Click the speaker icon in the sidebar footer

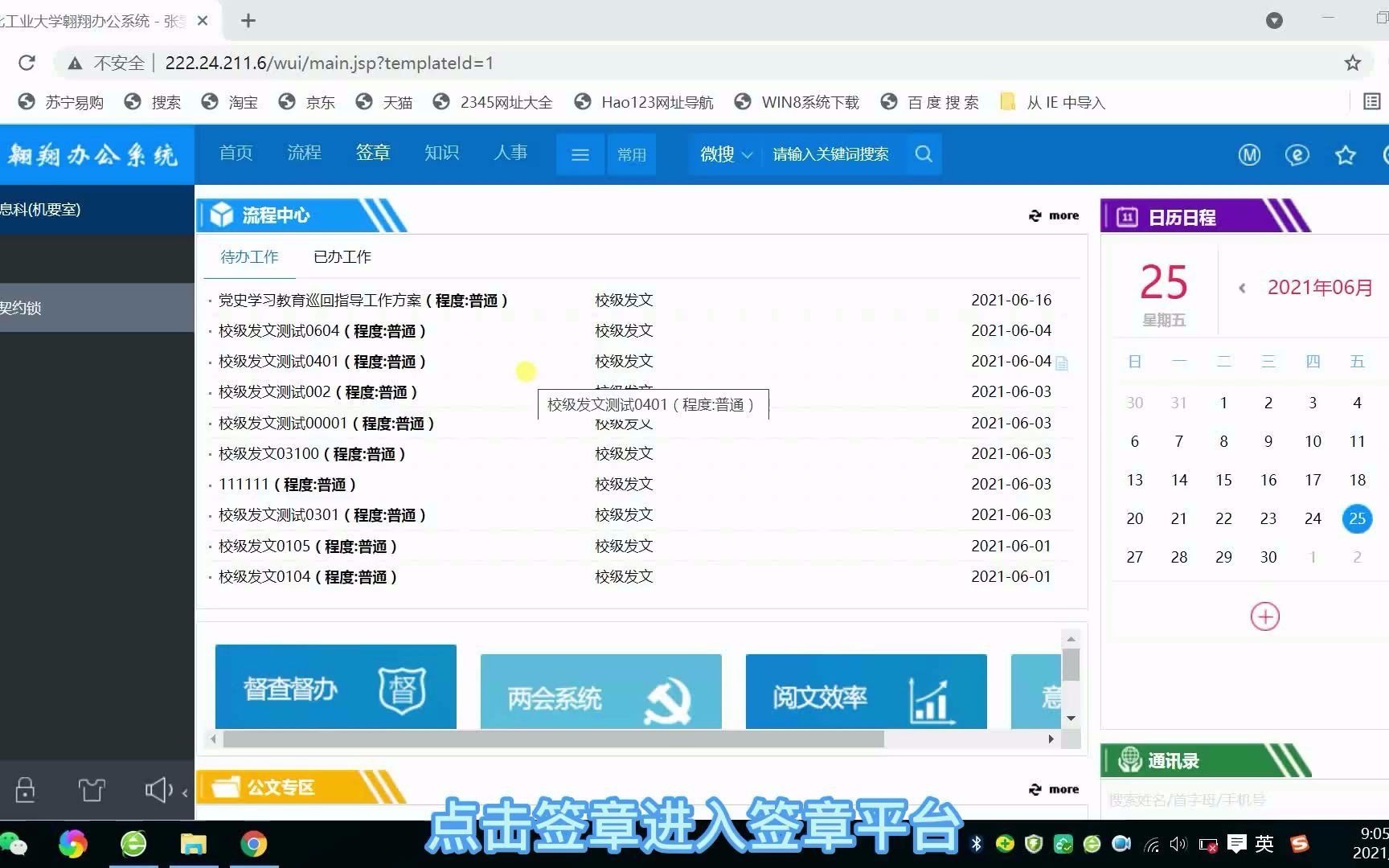(x=158, y=790)
